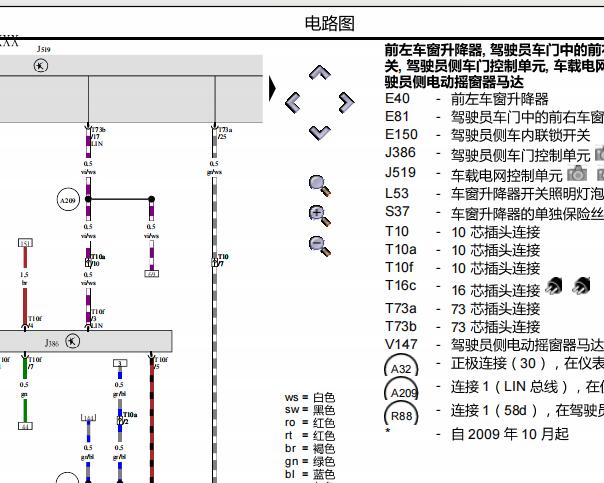This screenshot has width=604, height=483.
Task: Click the bl = 蓝色 color code entry
Action: click(310, 474)
